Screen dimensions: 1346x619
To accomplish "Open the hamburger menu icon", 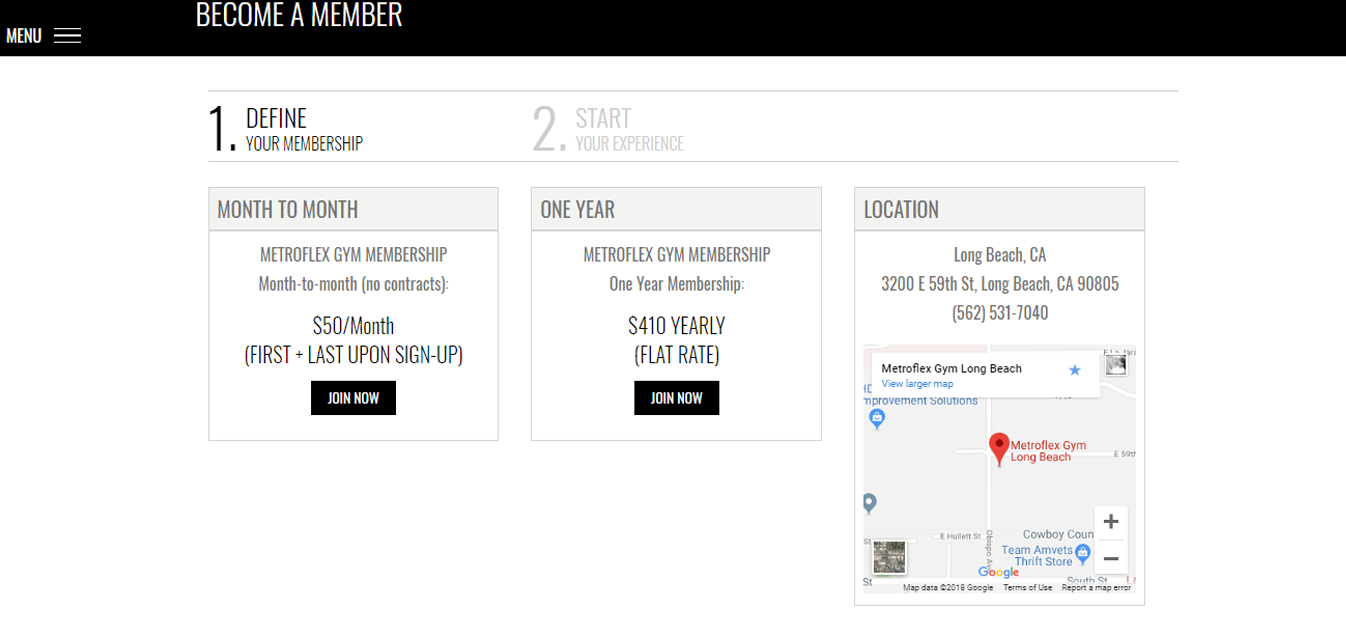I will pyautogui.click(x=67, y=36).
